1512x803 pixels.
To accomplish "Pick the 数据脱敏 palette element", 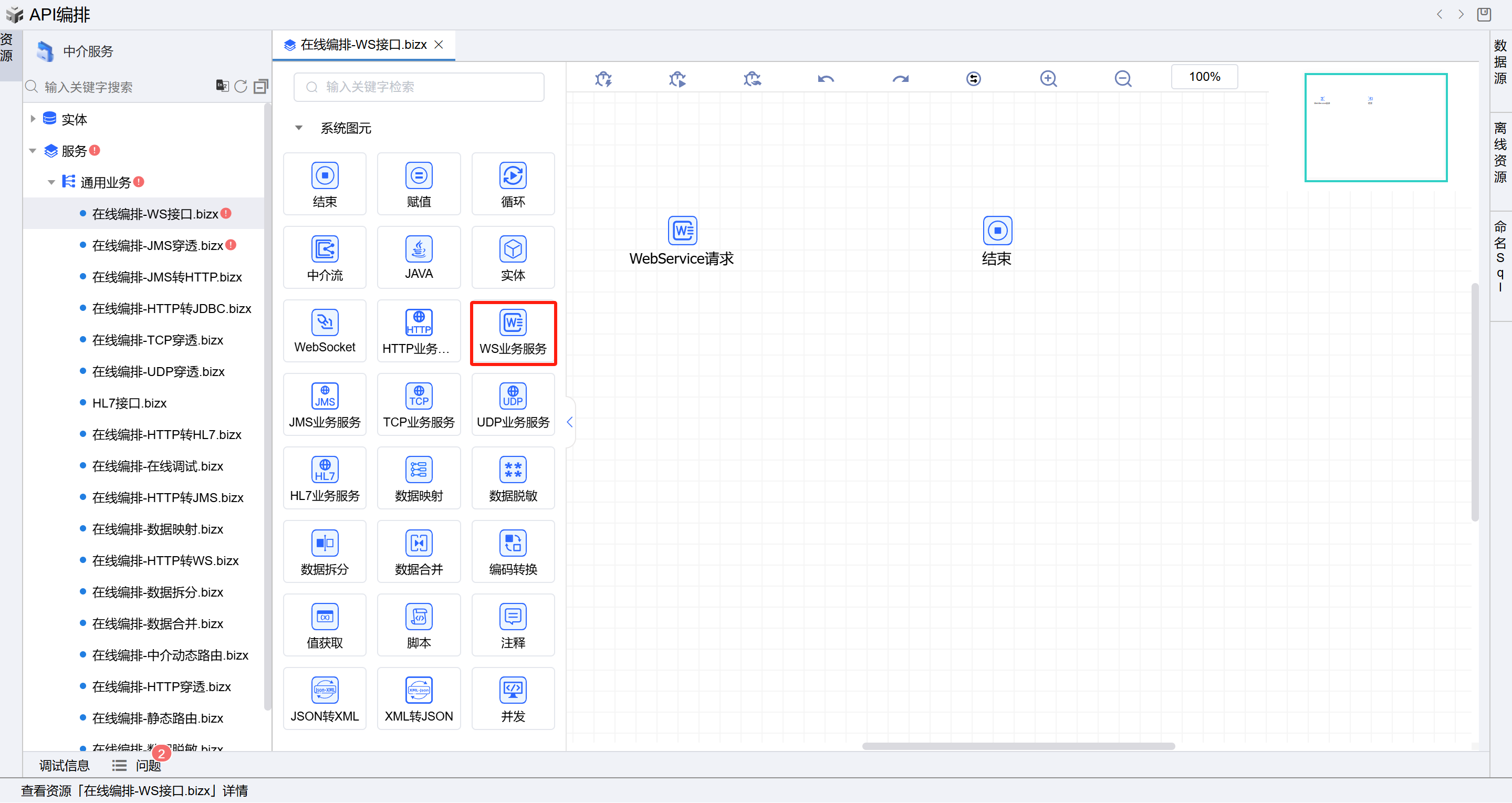I will click(x=513, y=478).
